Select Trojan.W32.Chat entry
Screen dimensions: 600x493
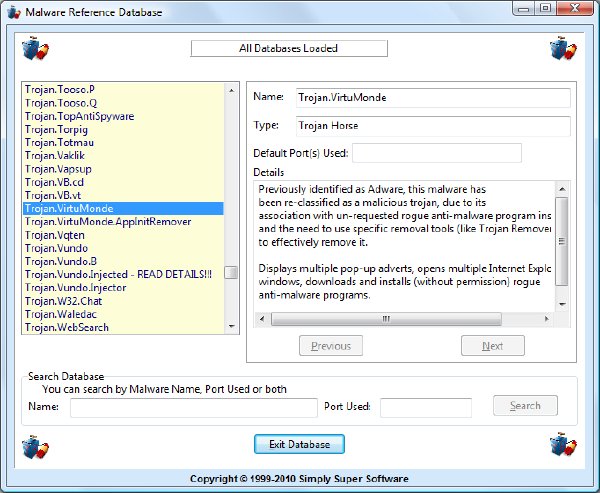pyautogui.click(x=123, y=301)
